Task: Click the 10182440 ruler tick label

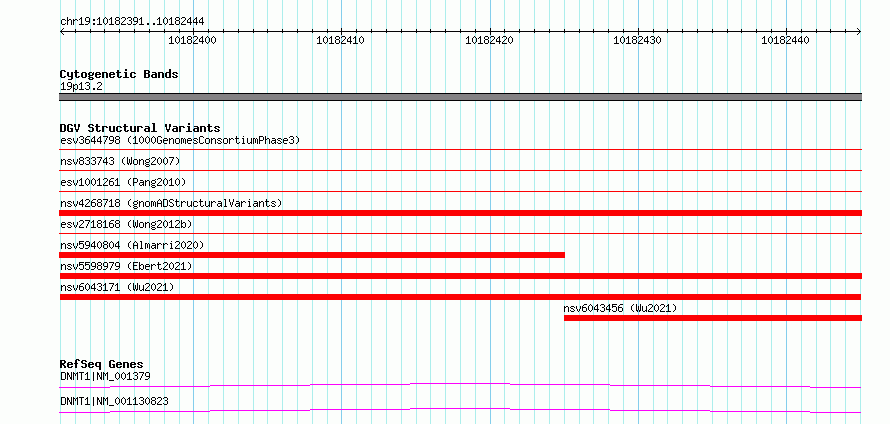Action: pos(786,40)
